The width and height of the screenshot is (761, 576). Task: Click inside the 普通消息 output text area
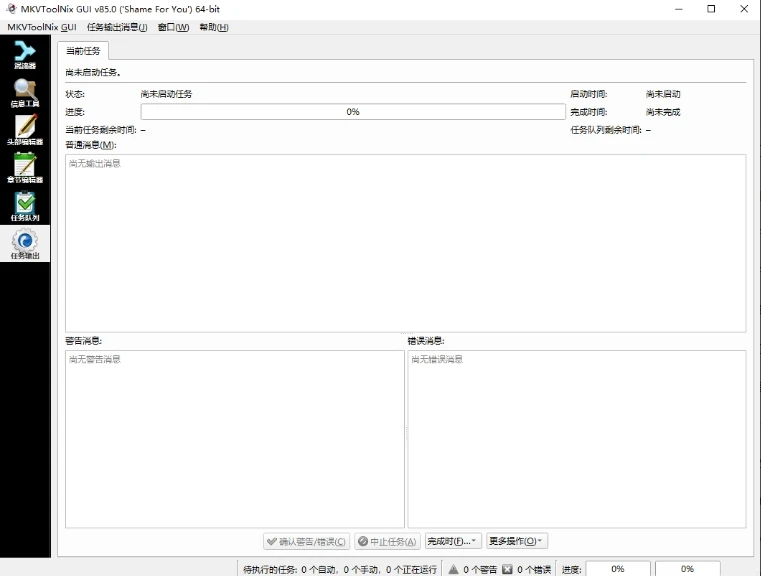tap(405, 243)
